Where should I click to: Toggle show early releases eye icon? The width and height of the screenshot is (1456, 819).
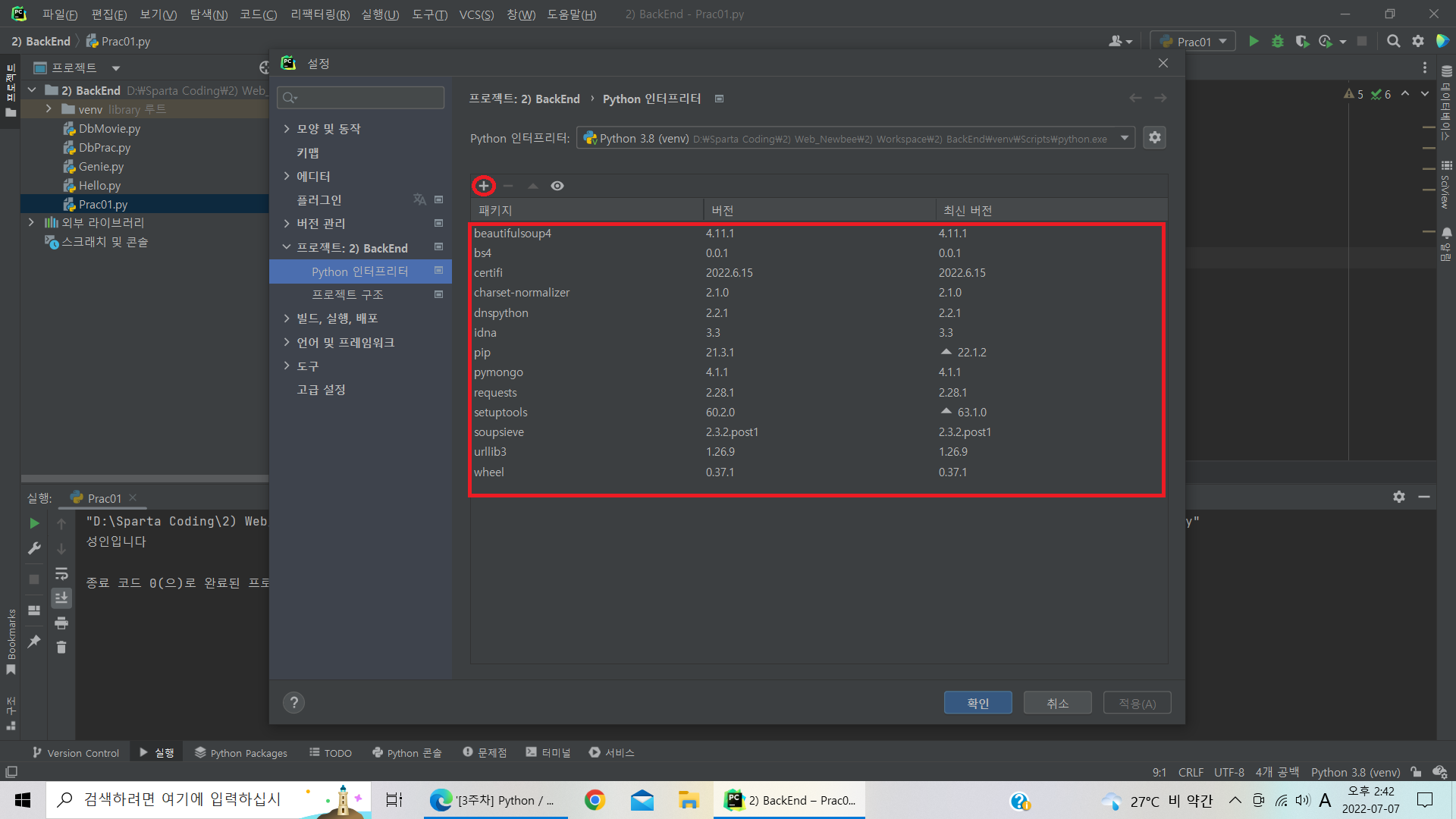[557, 186]
